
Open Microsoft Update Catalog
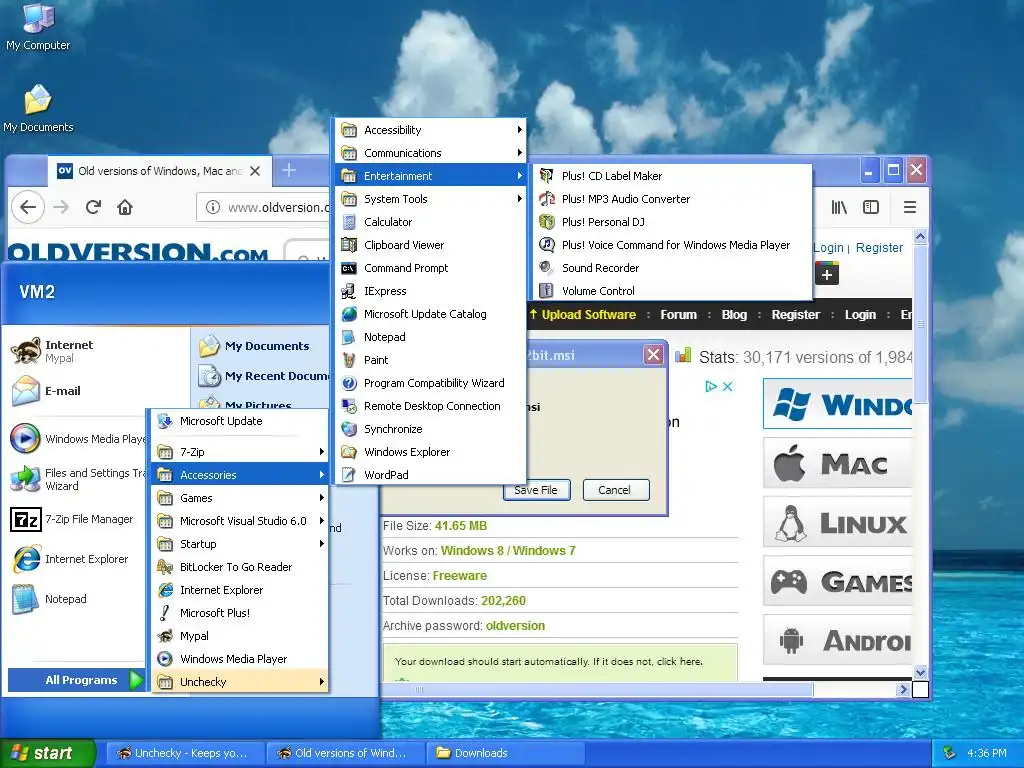coord(431,314)
